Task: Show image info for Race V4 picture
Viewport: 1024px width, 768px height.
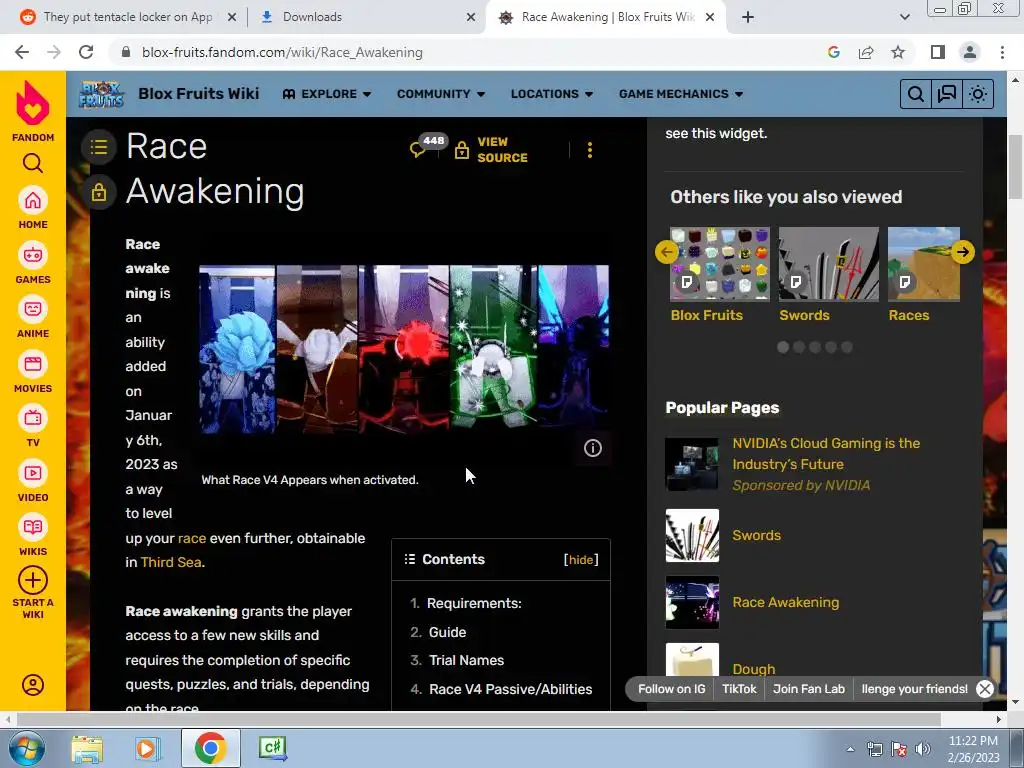Action: [x=592, y=448]
